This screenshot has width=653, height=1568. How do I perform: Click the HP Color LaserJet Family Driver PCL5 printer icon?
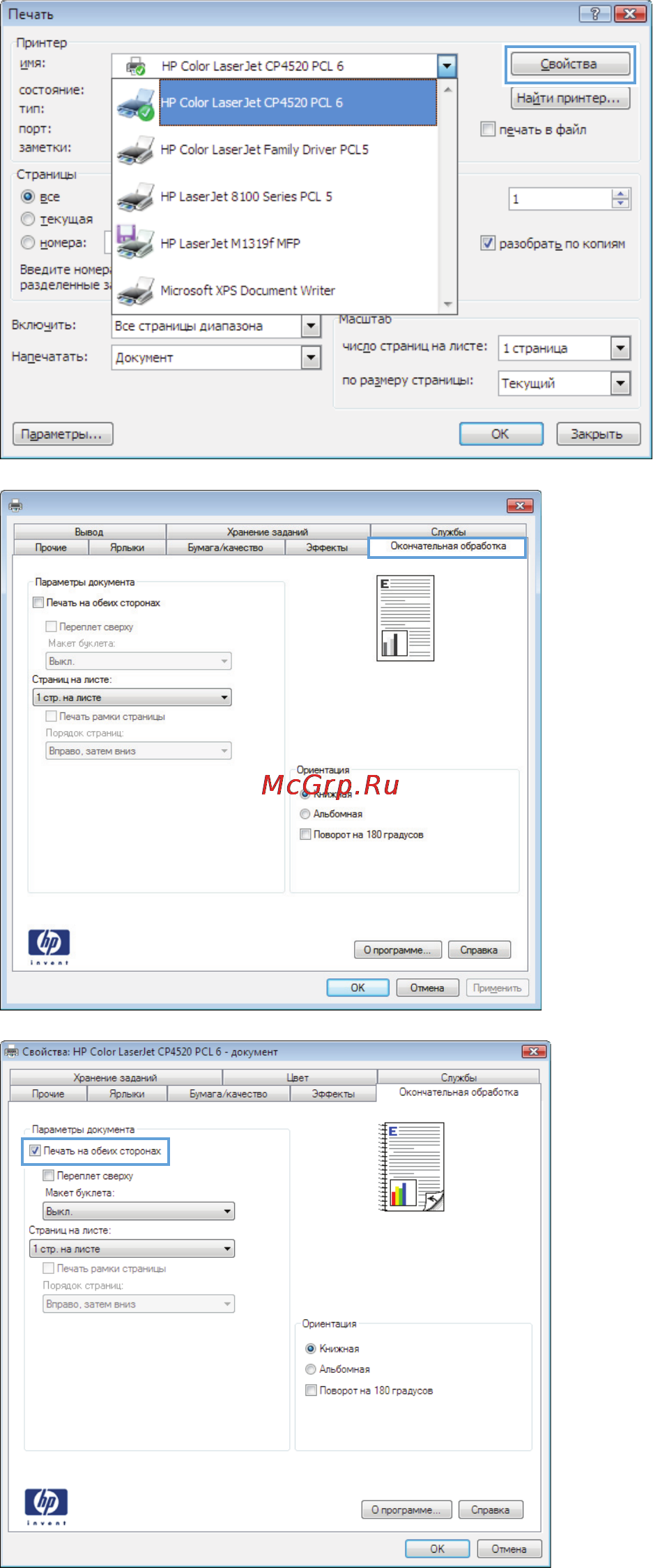coord(135,150)
